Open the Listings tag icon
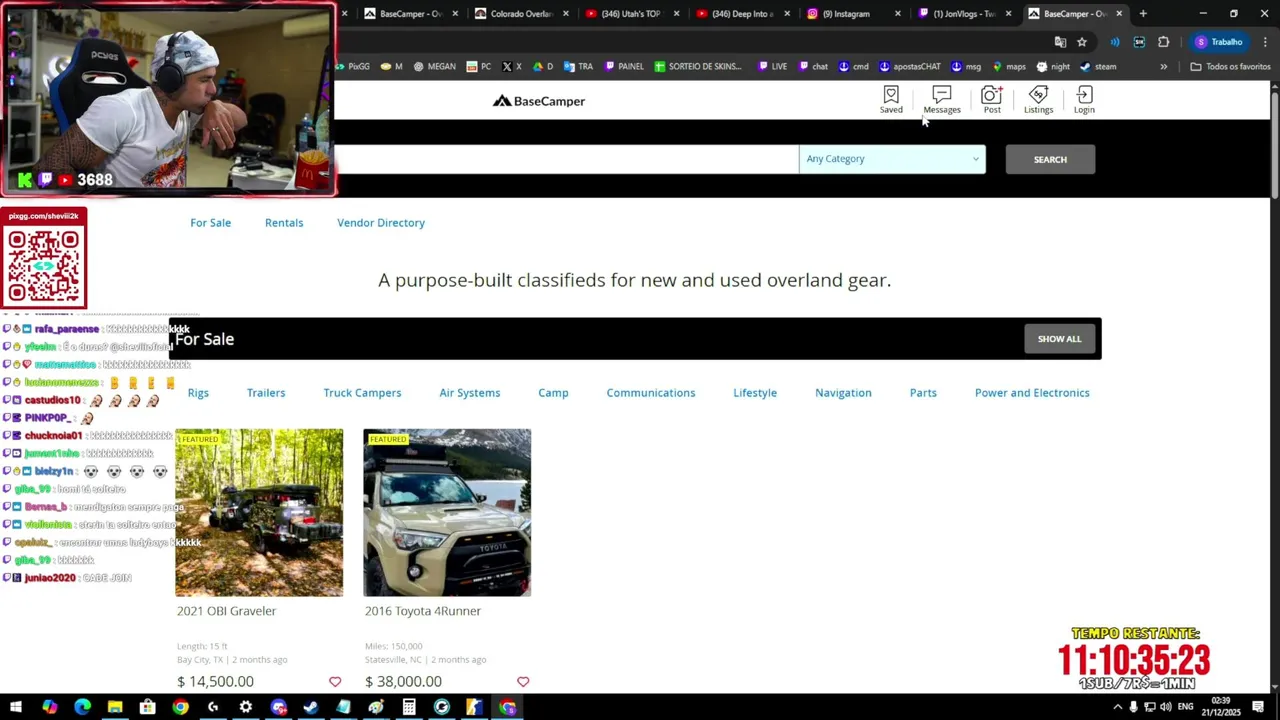 [1038, 99]
